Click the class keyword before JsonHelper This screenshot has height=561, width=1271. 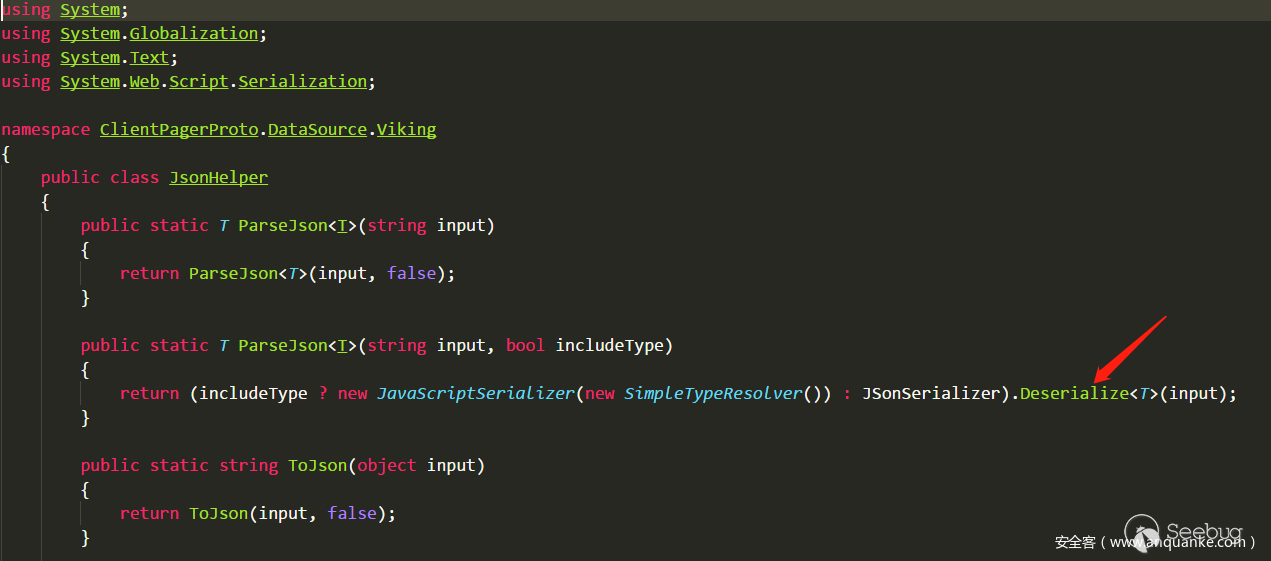tap(134, 177)
